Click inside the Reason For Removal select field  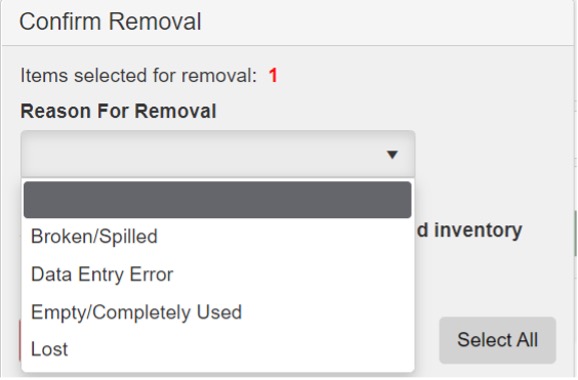coord(218,154)
